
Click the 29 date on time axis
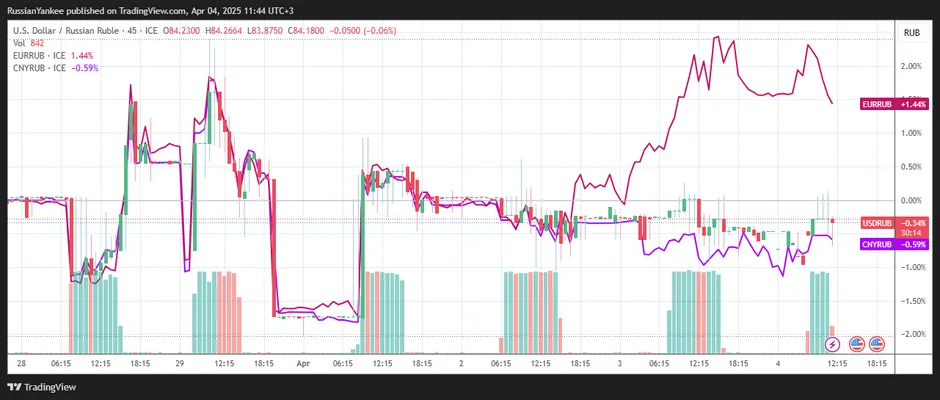point(181,366)
